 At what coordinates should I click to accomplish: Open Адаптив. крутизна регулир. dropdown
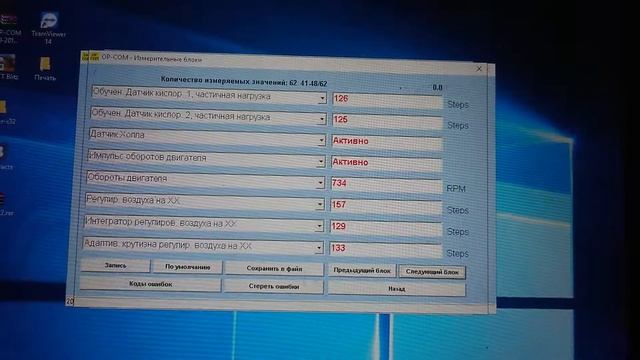click(319, 247)
